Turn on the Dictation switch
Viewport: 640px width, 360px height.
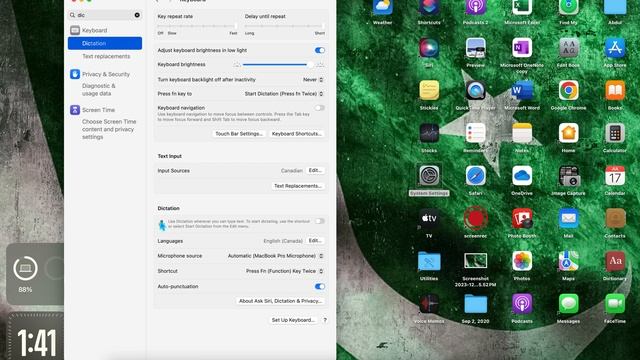click(320, 221)
